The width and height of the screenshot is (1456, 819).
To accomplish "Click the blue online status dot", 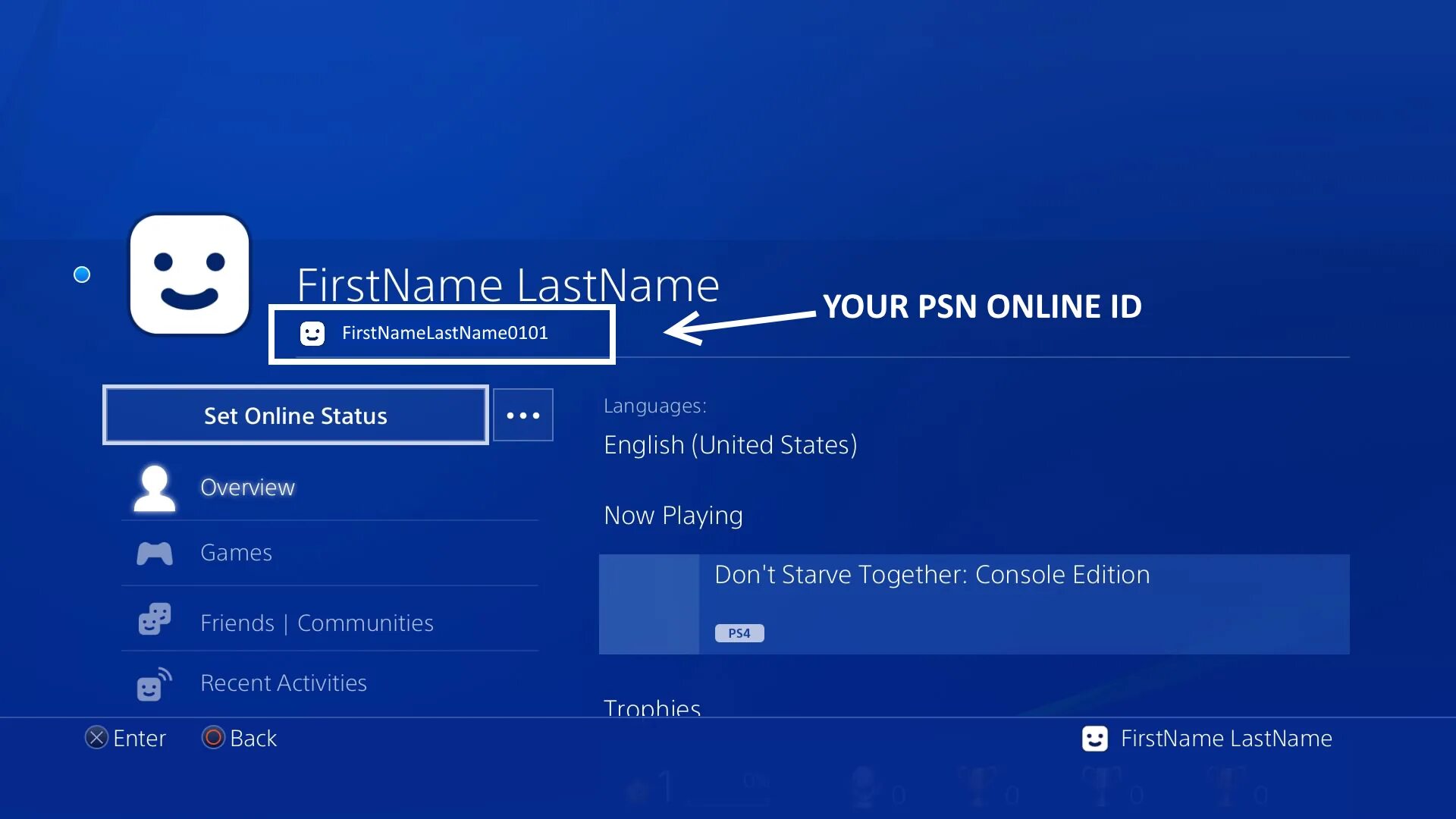I will point(82,275).
